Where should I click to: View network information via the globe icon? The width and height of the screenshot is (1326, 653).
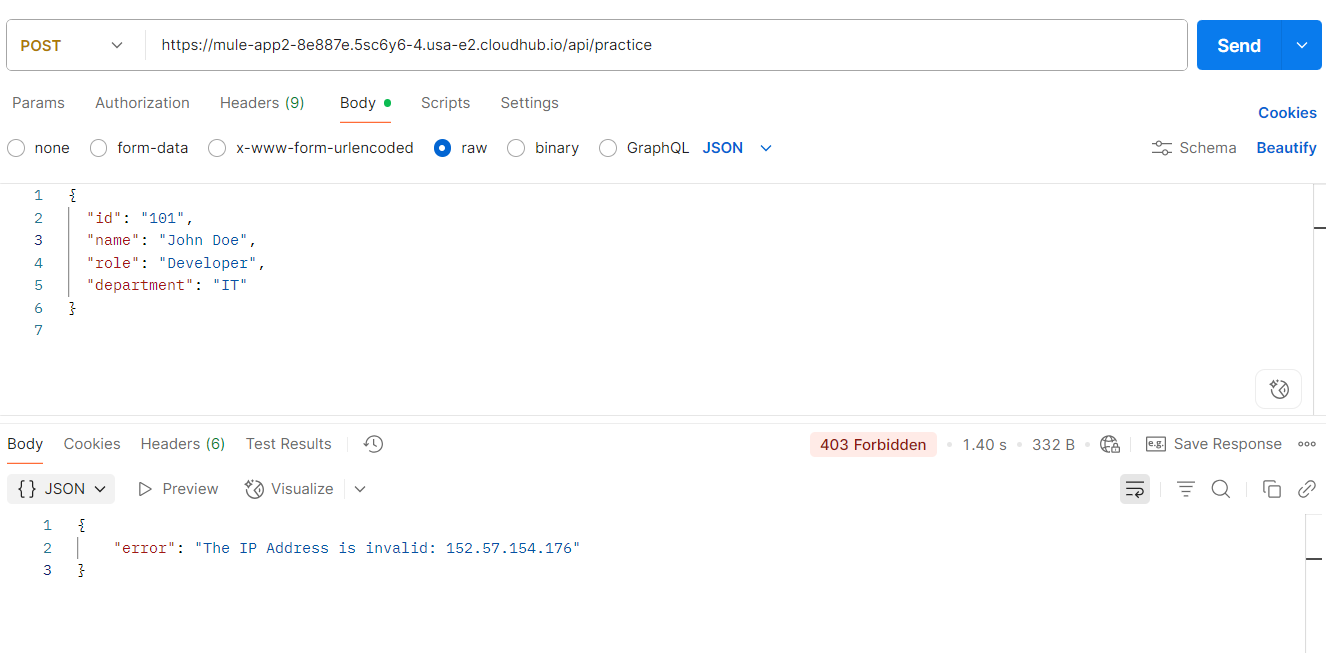coord(1109,444)
